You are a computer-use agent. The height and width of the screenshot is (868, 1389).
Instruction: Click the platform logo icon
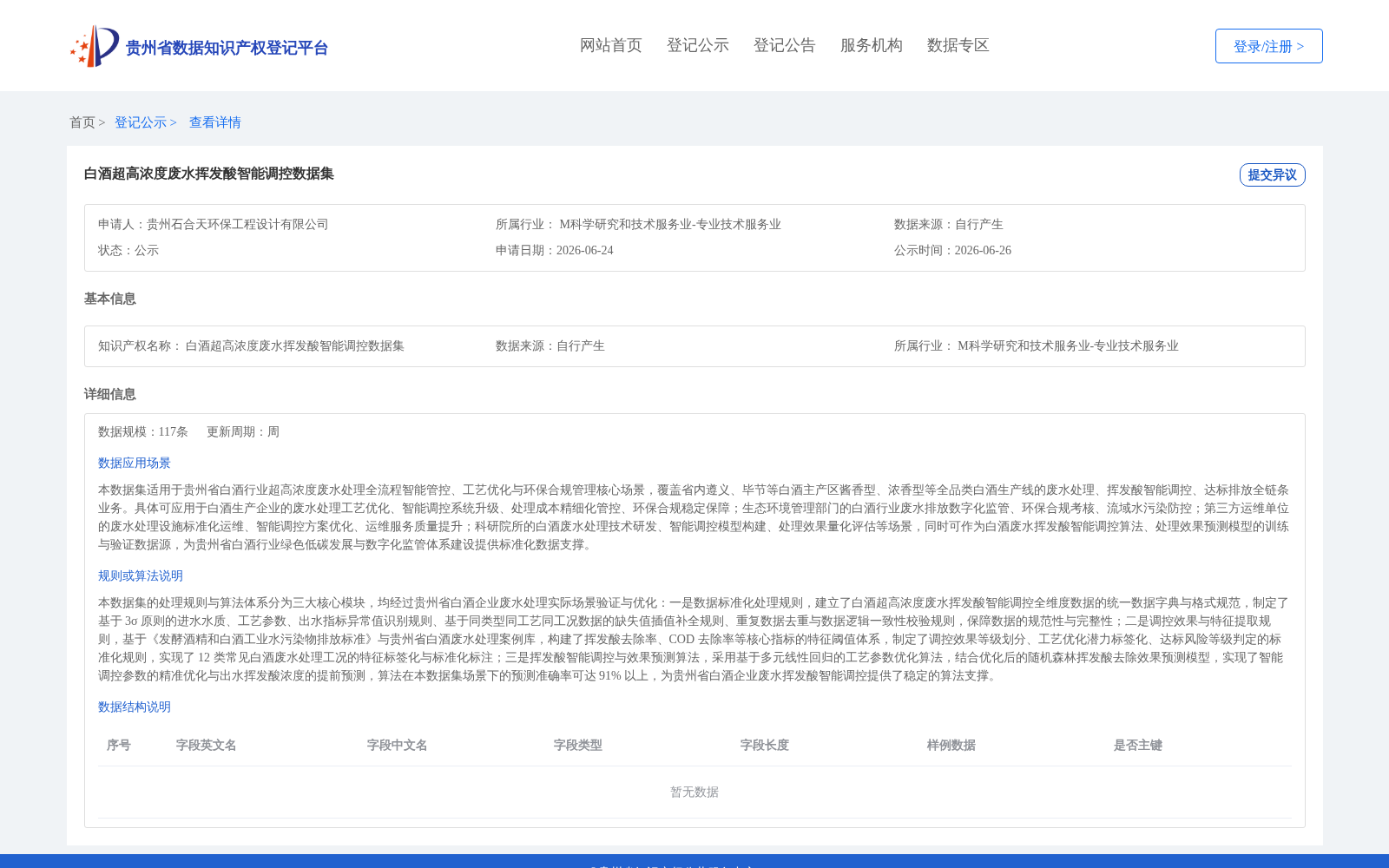coord(95,46)
